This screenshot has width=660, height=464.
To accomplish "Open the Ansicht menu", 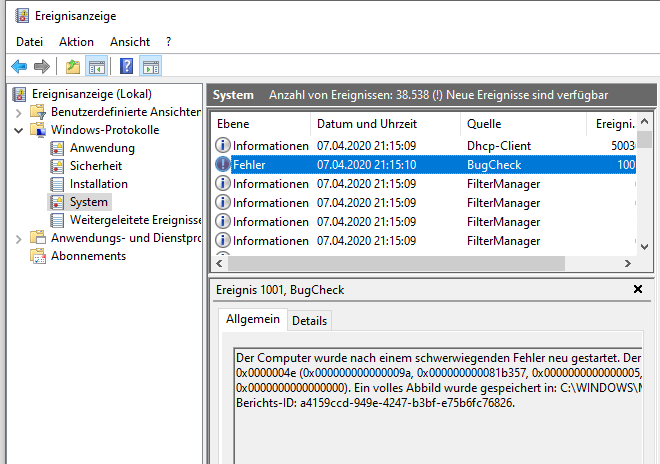I will point(130,42).
